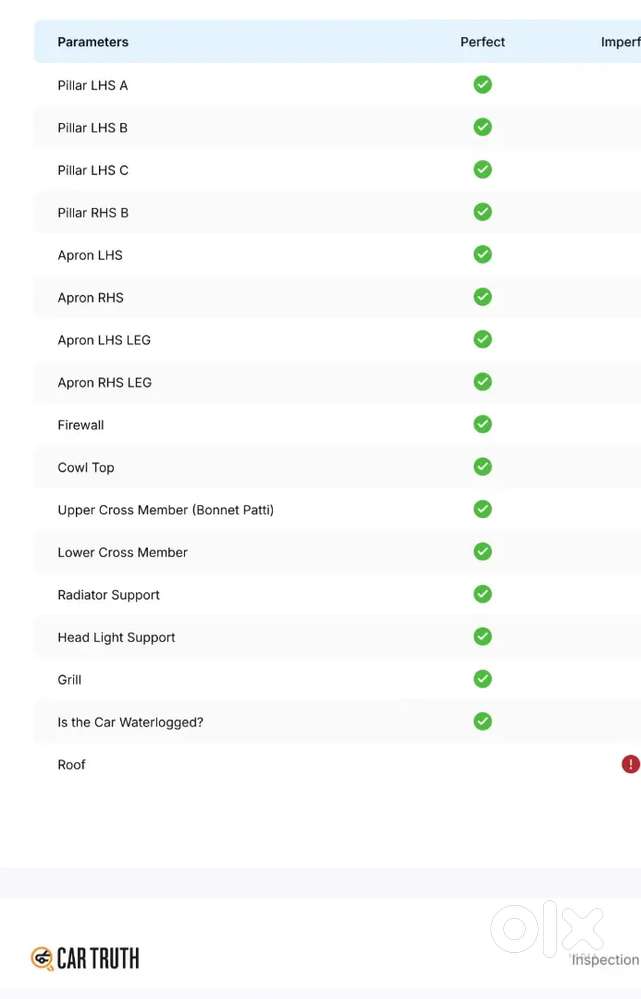641x999 pixels.
Task: Click the green check for Pillar LHS A
Action: (482, 84)
